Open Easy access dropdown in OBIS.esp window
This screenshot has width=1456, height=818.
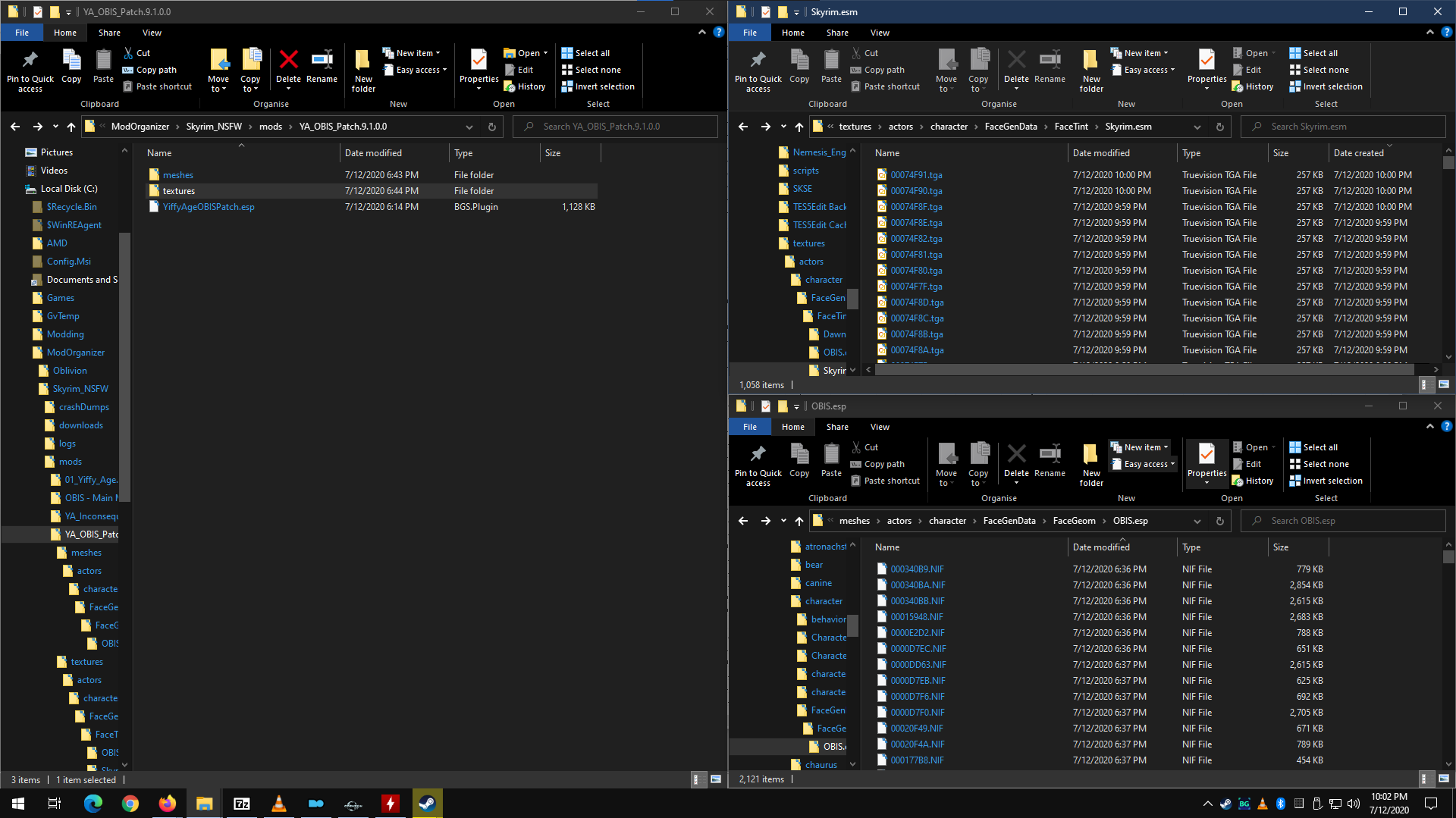coord(1144,464)
